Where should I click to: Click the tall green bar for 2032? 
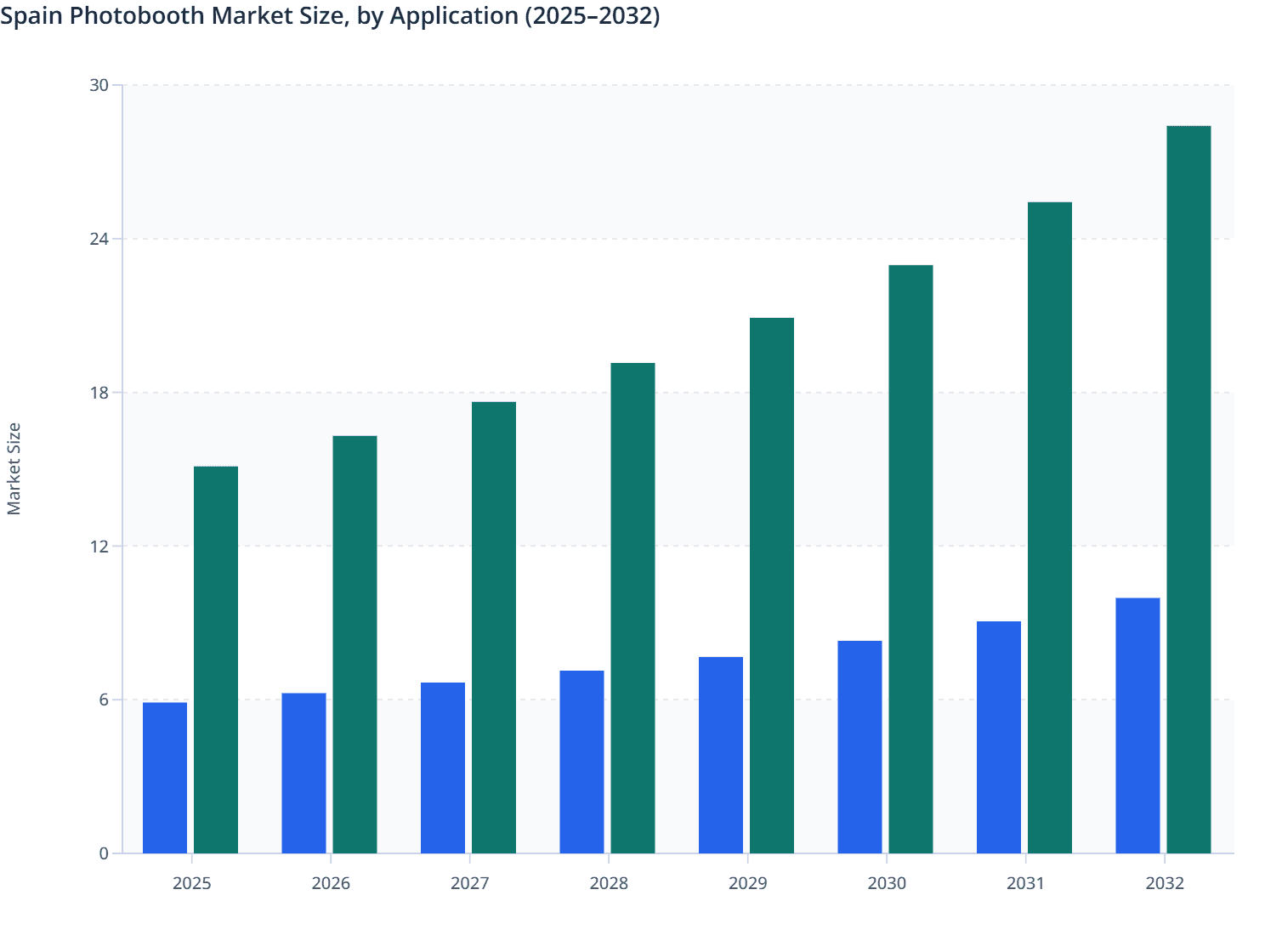(1187, 484)
